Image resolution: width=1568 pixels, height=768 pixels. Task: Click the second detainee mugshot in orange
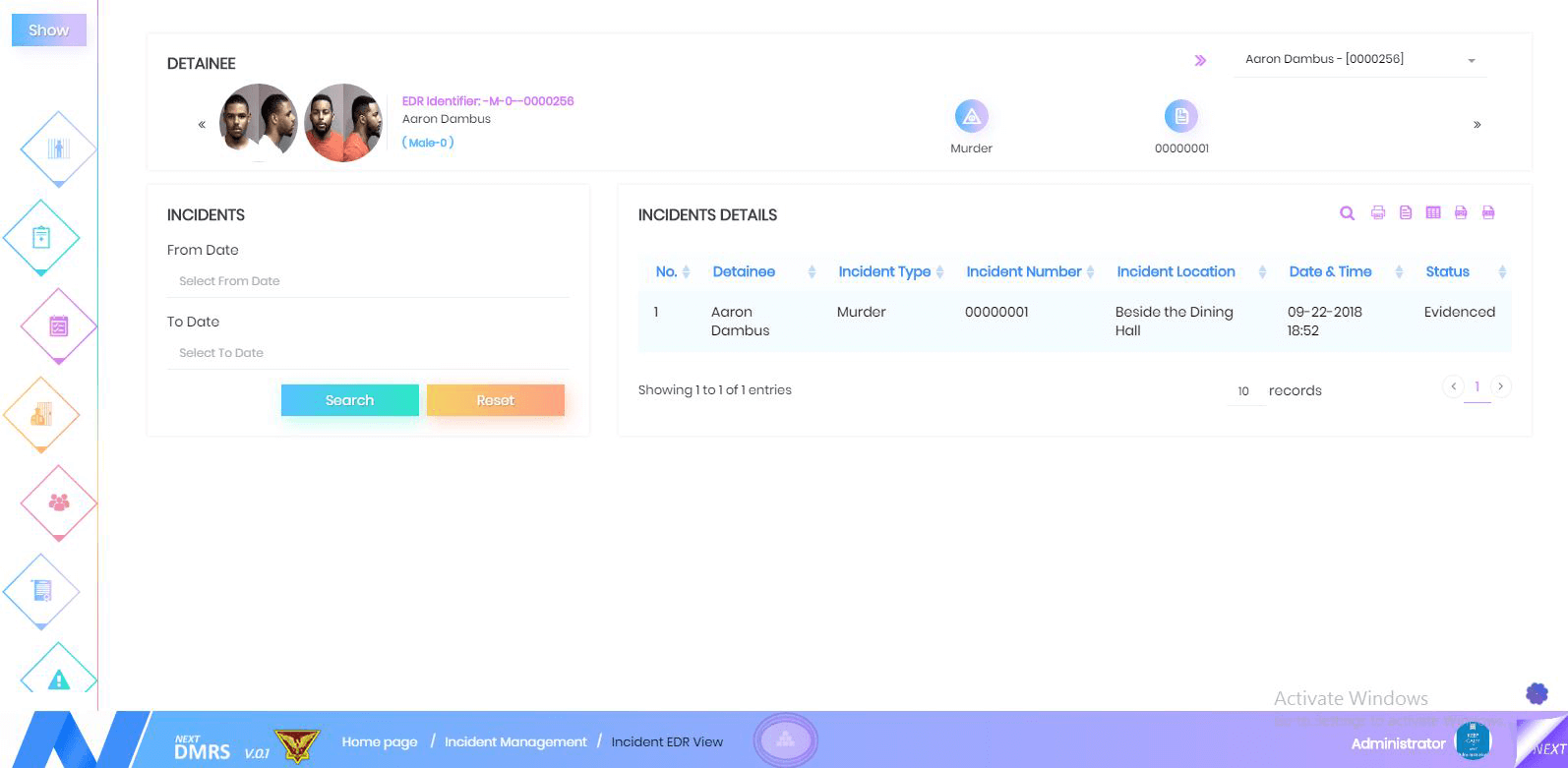pyautogui.click(x=343, y=123)
